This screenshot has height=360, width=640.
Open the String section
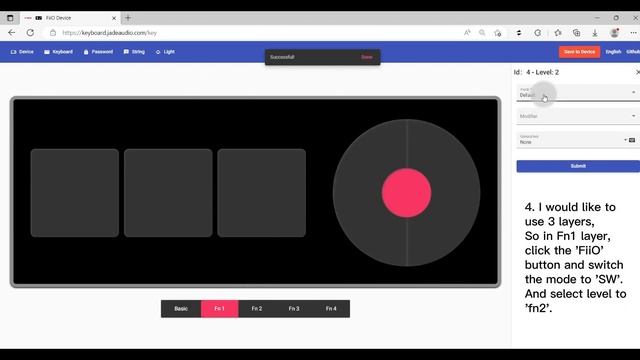[x=134, y=52]
